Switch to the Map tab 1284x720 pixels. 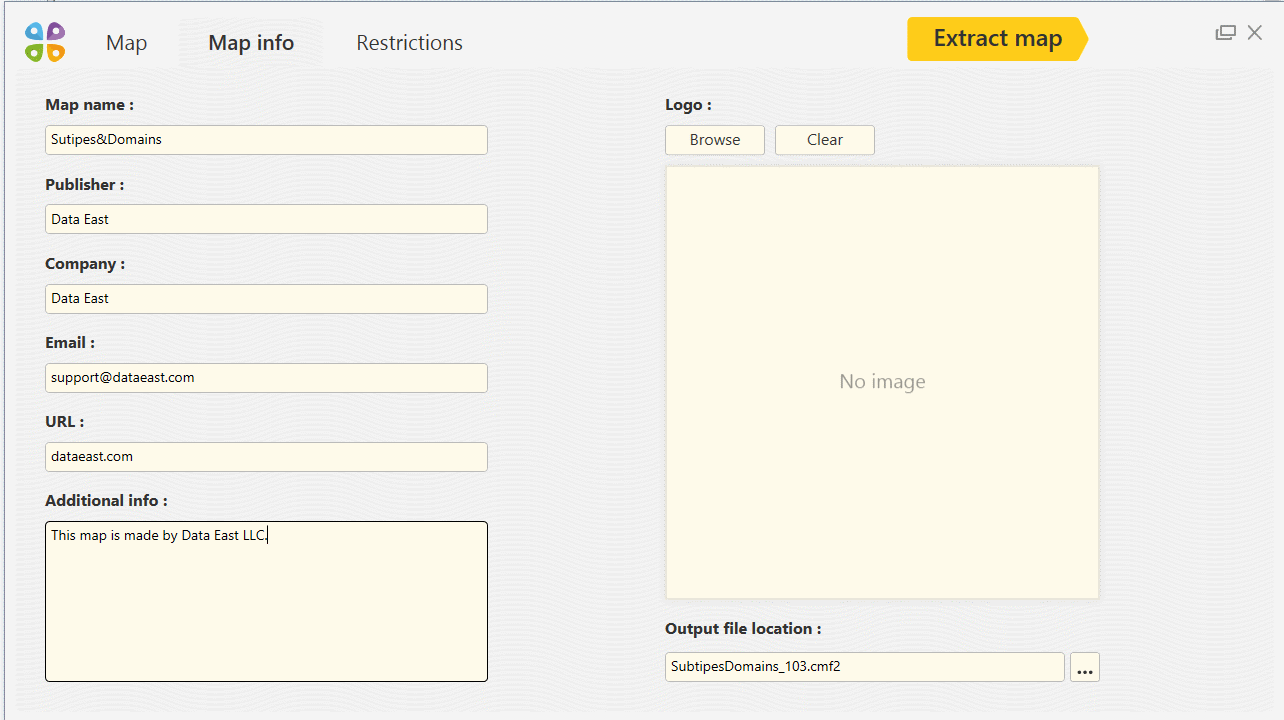tap(126, 42)
